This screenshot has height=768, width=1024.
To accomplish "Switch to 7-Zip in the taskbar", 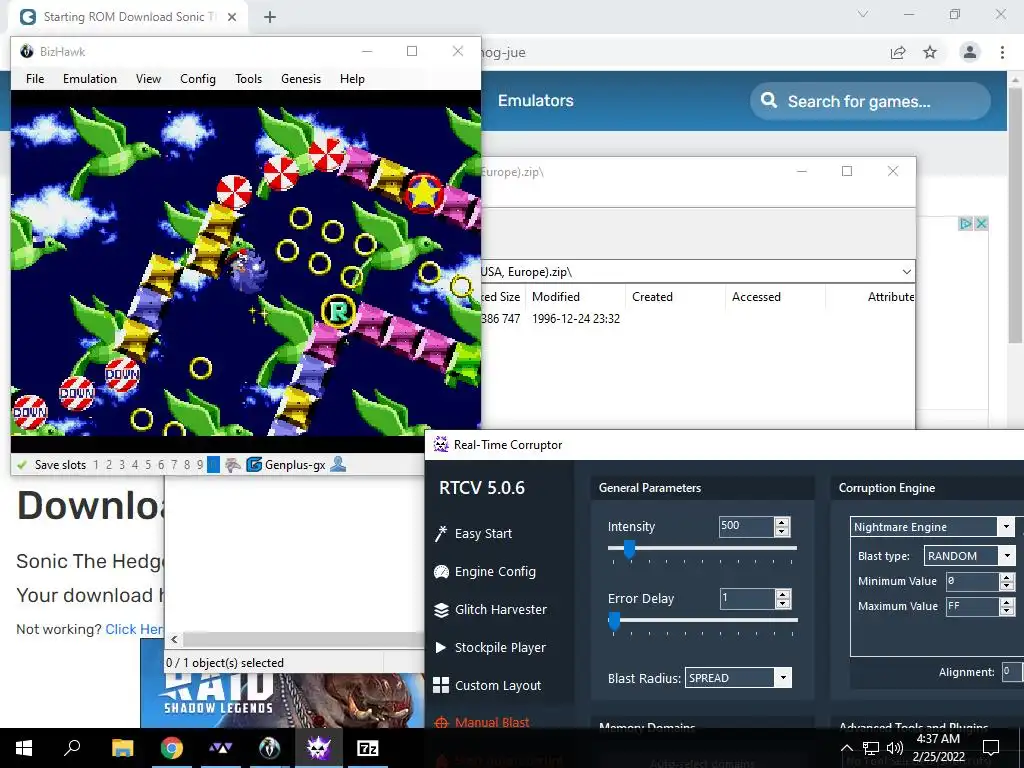I will pos(368,748).
